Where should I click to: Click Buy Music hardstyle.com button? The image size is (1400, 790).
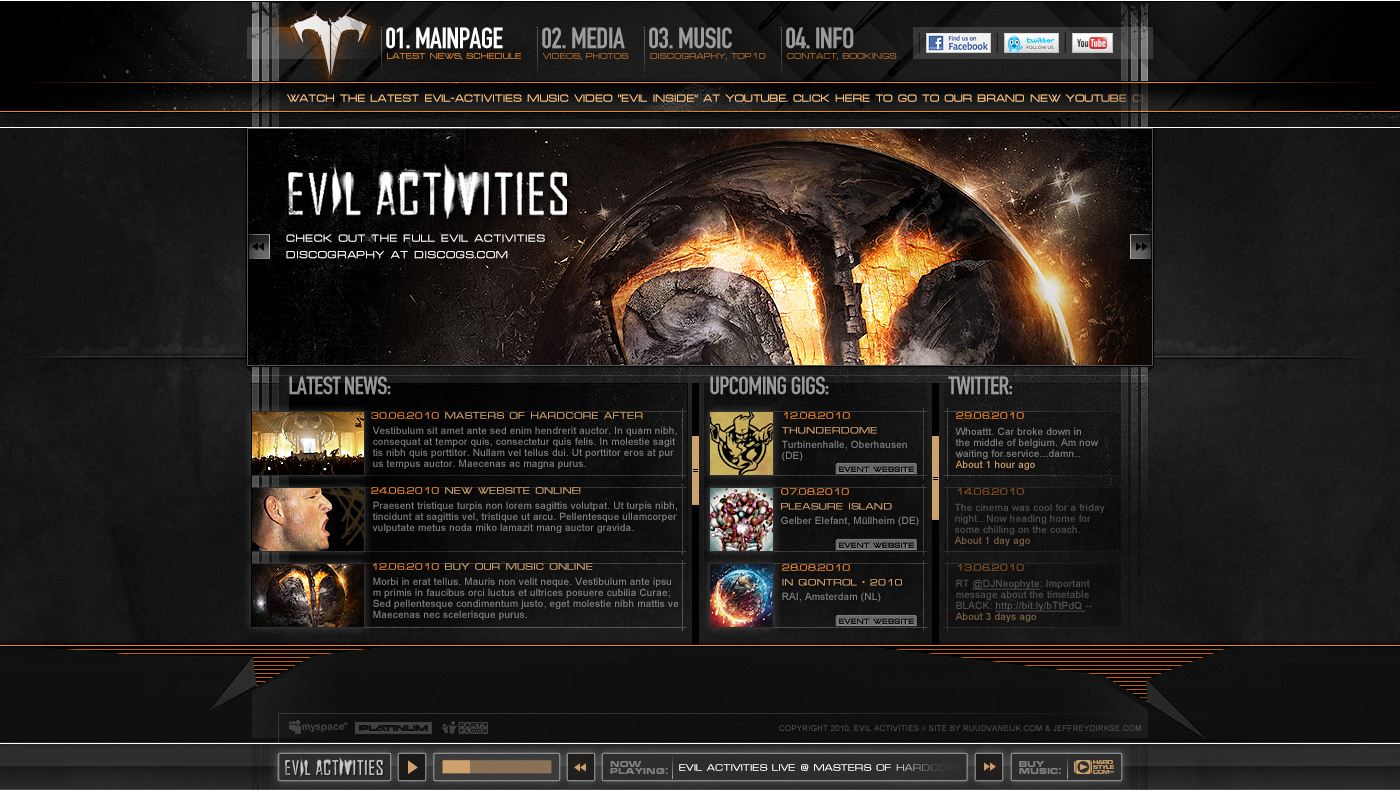1066,767
